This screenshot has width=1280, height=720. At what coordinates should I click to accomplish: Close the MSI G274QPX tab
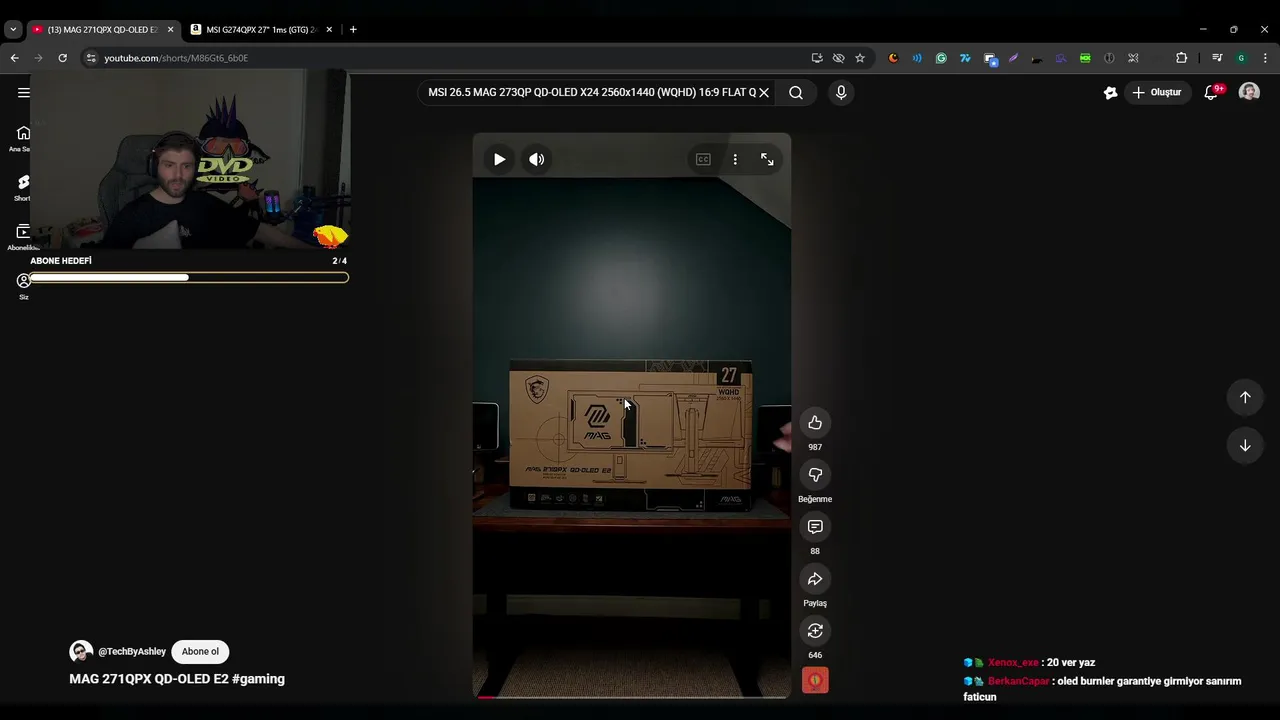tap(329, 29)
